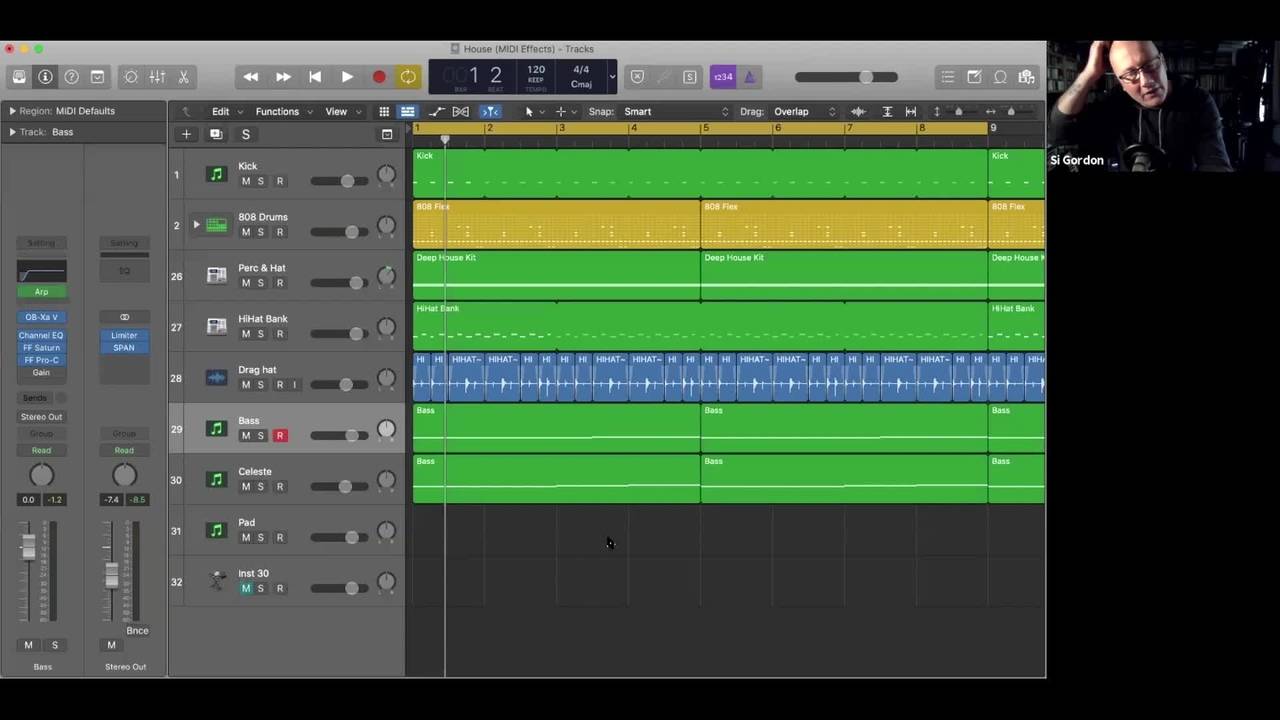Toggle Replace mode icon in control bar
1280x720 pixels.
tap(637, 77)
